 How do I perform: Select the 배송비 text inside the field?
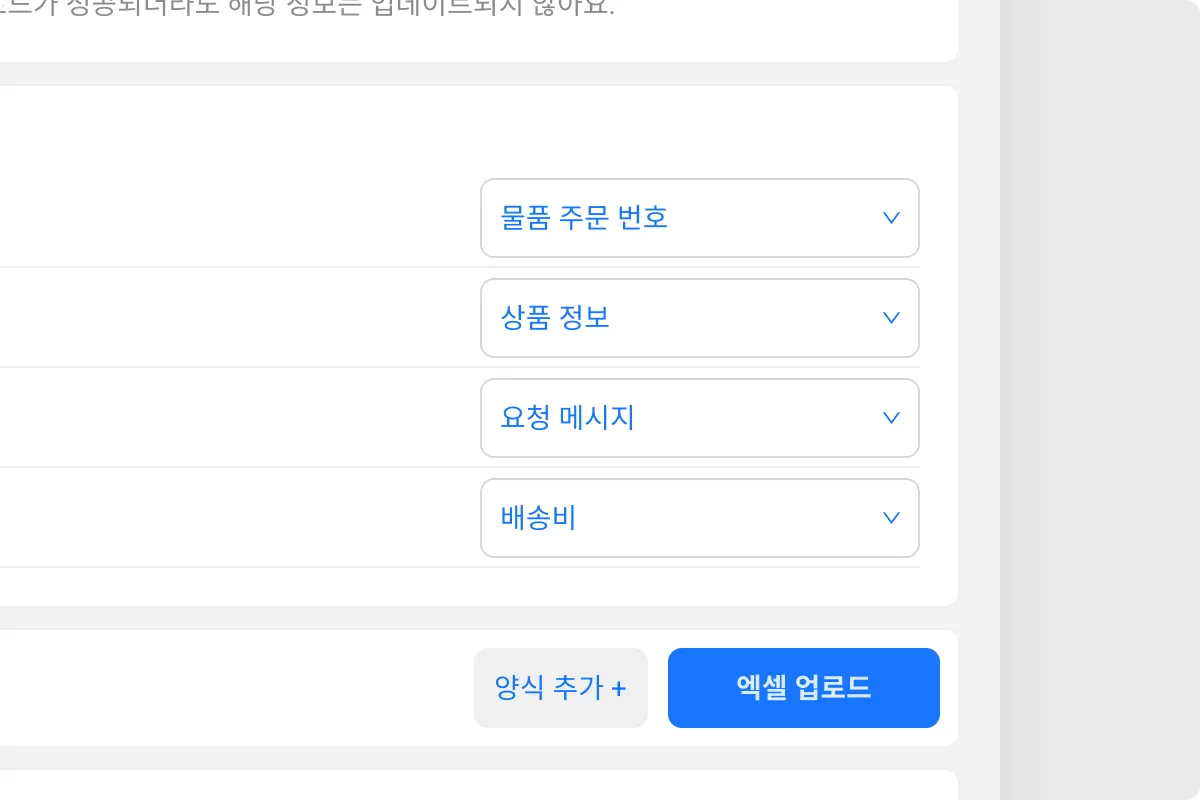click(538, 518)
